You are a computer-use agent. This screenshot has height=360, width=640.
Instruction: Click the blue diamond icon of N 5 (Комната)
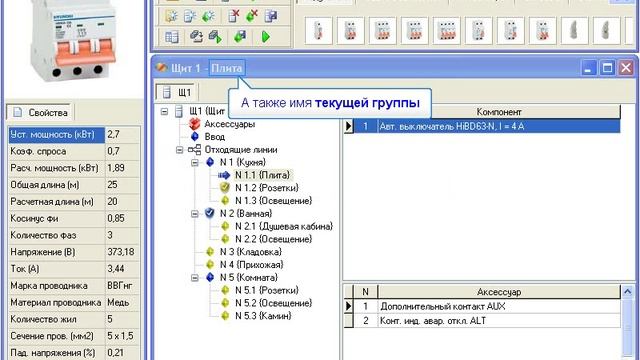click(x=210, y=277)
